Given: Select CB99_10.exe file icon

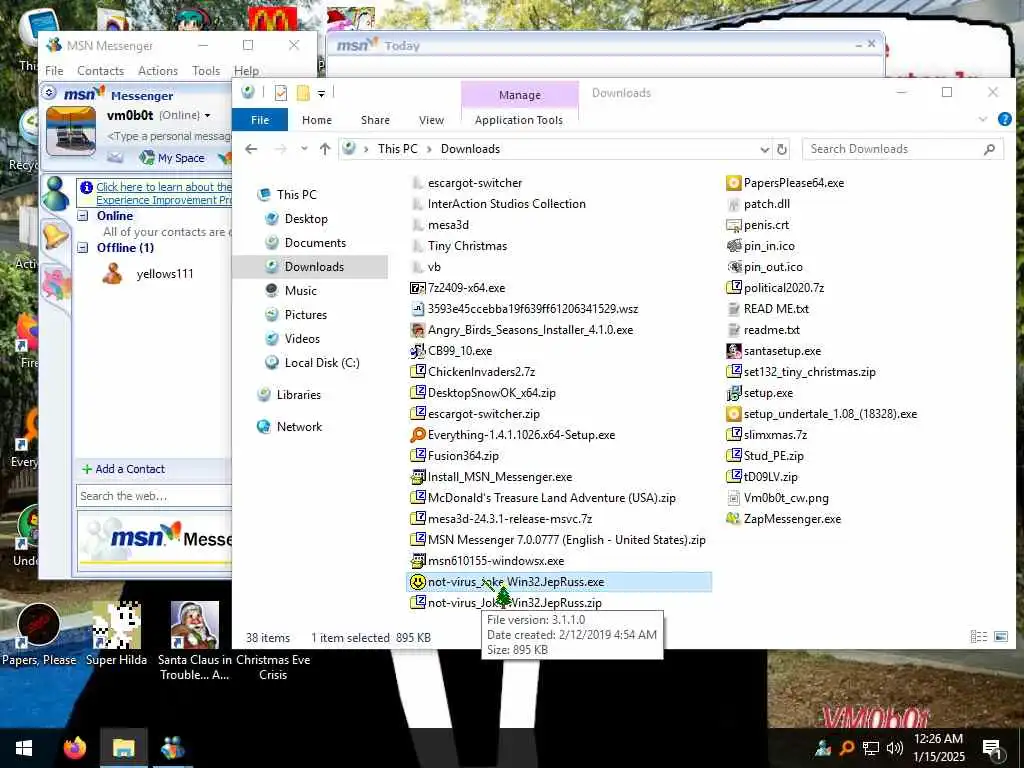Looking at the screenshot, I should pos(417,351).
